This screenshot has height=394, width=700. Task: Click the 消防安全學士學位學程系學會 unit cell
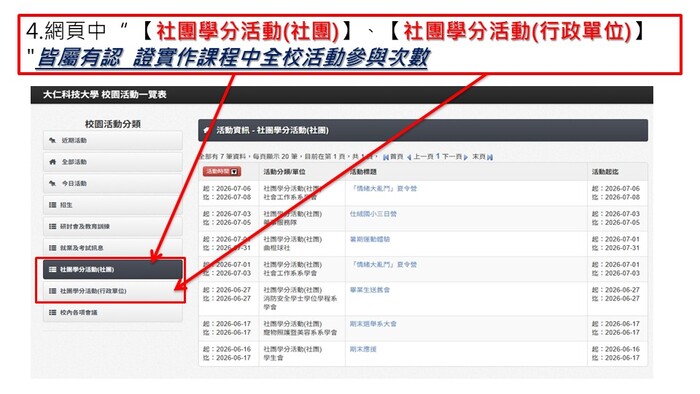[x=300, y=303]
